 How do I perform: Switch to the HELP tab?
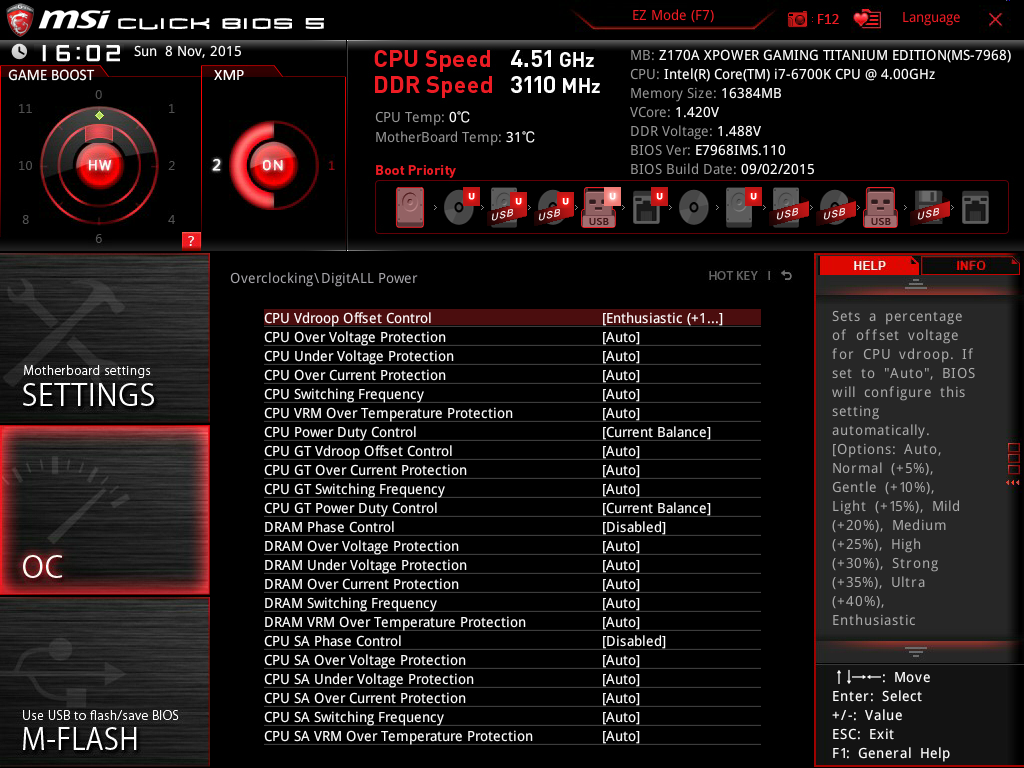[x=869, y=265]
